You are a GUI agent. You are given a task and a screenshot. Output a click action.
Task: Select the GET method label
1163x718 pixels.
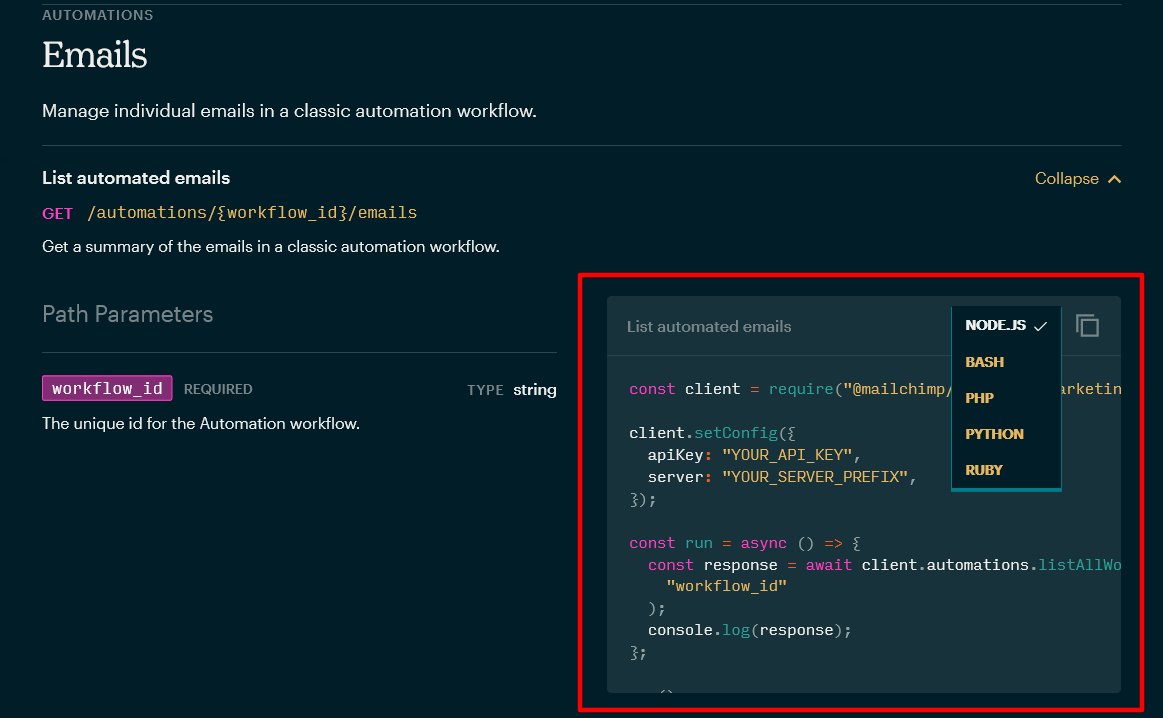tap(55, 212)
